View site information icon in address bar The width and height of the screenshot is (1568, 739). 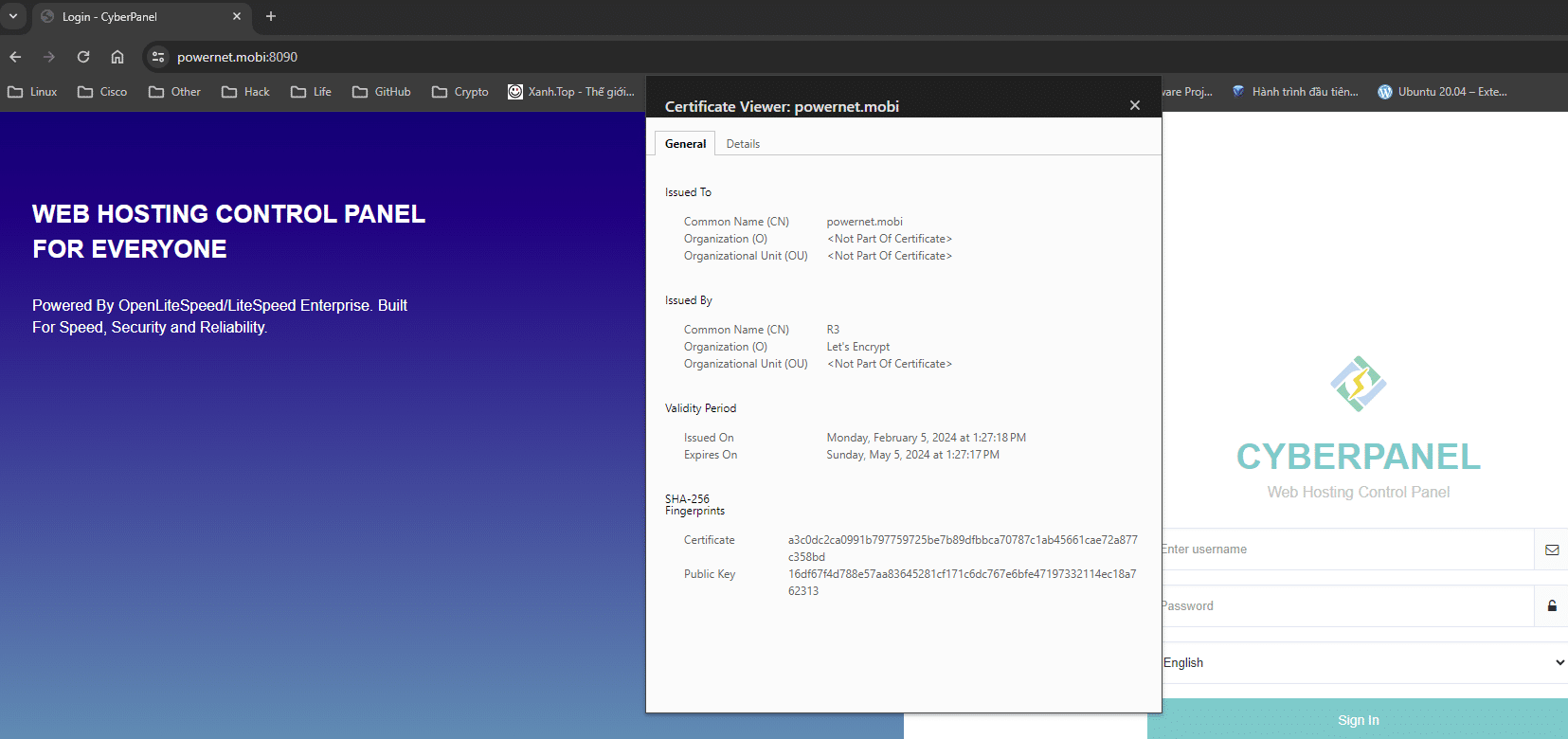[x=158, y=57]
